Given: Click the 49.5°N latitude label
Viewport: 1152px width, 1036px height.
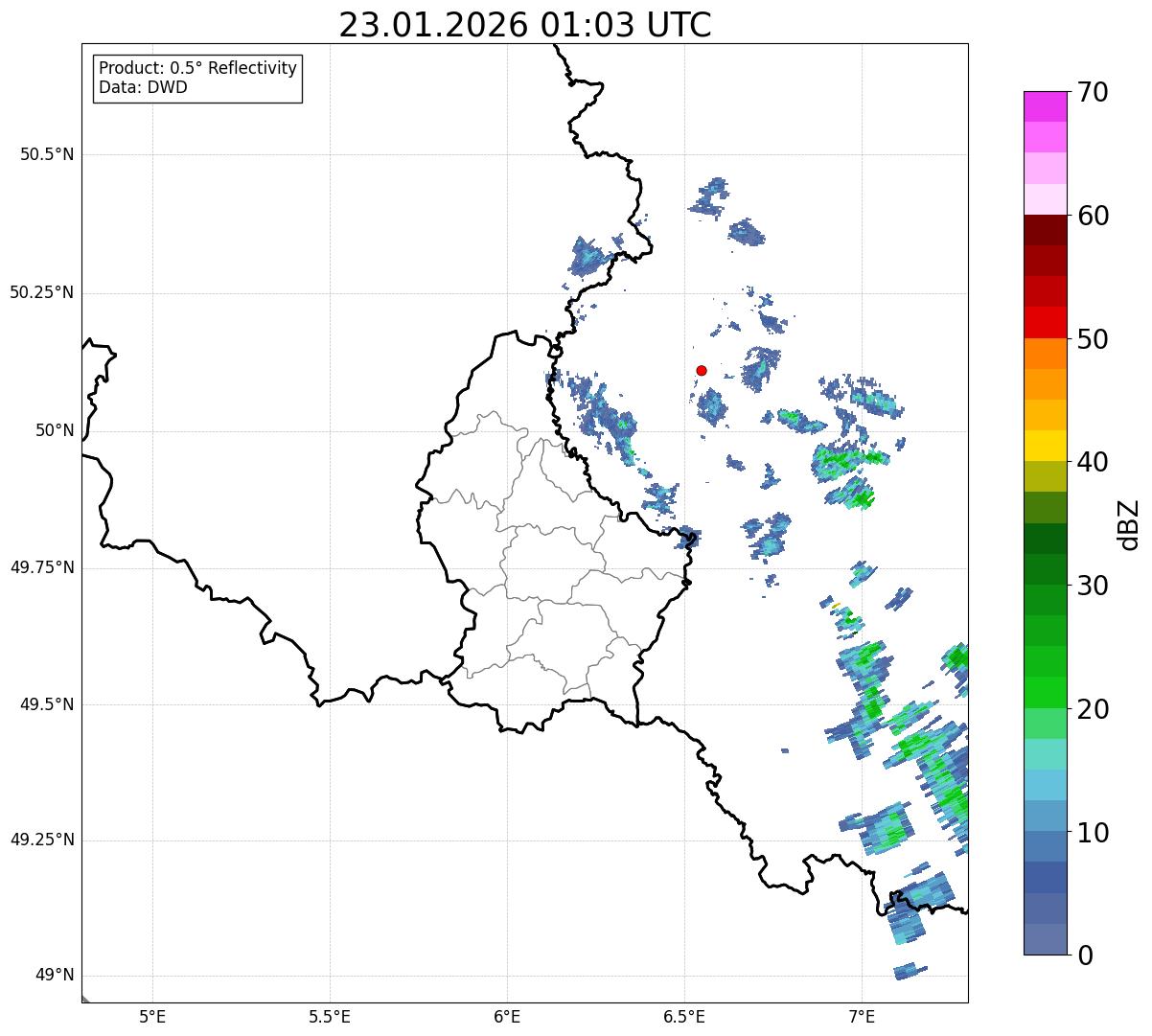Looking at the screenshot, I should [x=47, y=704].
